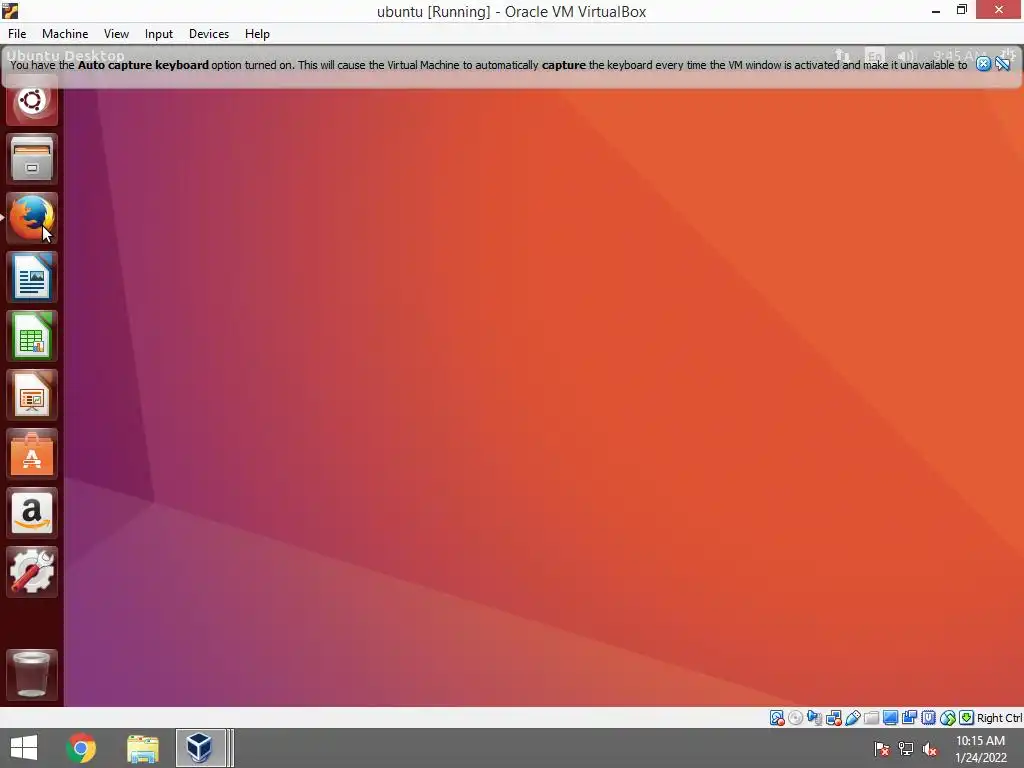Open the View menu

coord(116,34)
